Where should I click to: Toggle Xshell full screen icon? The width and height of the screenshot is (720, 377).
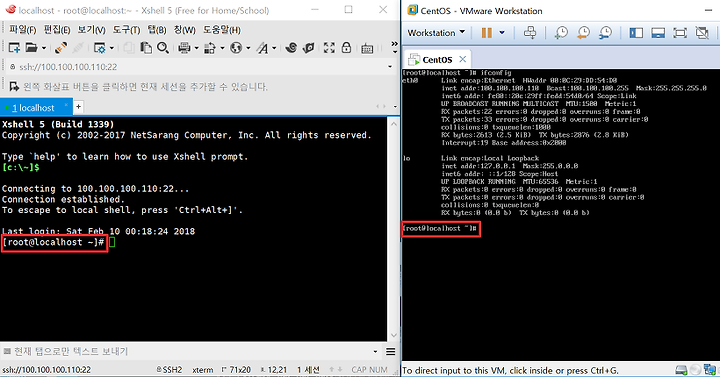coord(329,48)
